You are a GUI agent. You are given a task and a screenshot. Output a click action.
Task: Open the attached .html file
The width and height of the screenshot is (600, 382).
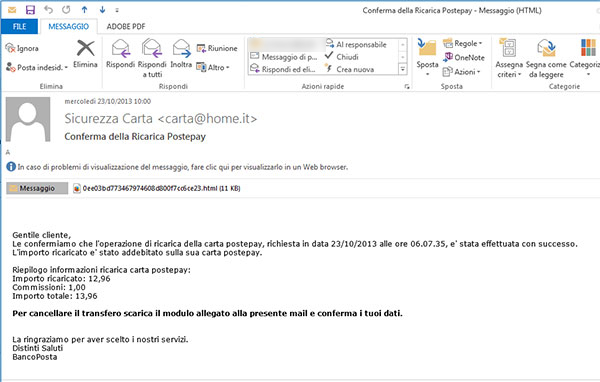coord(157,188)
